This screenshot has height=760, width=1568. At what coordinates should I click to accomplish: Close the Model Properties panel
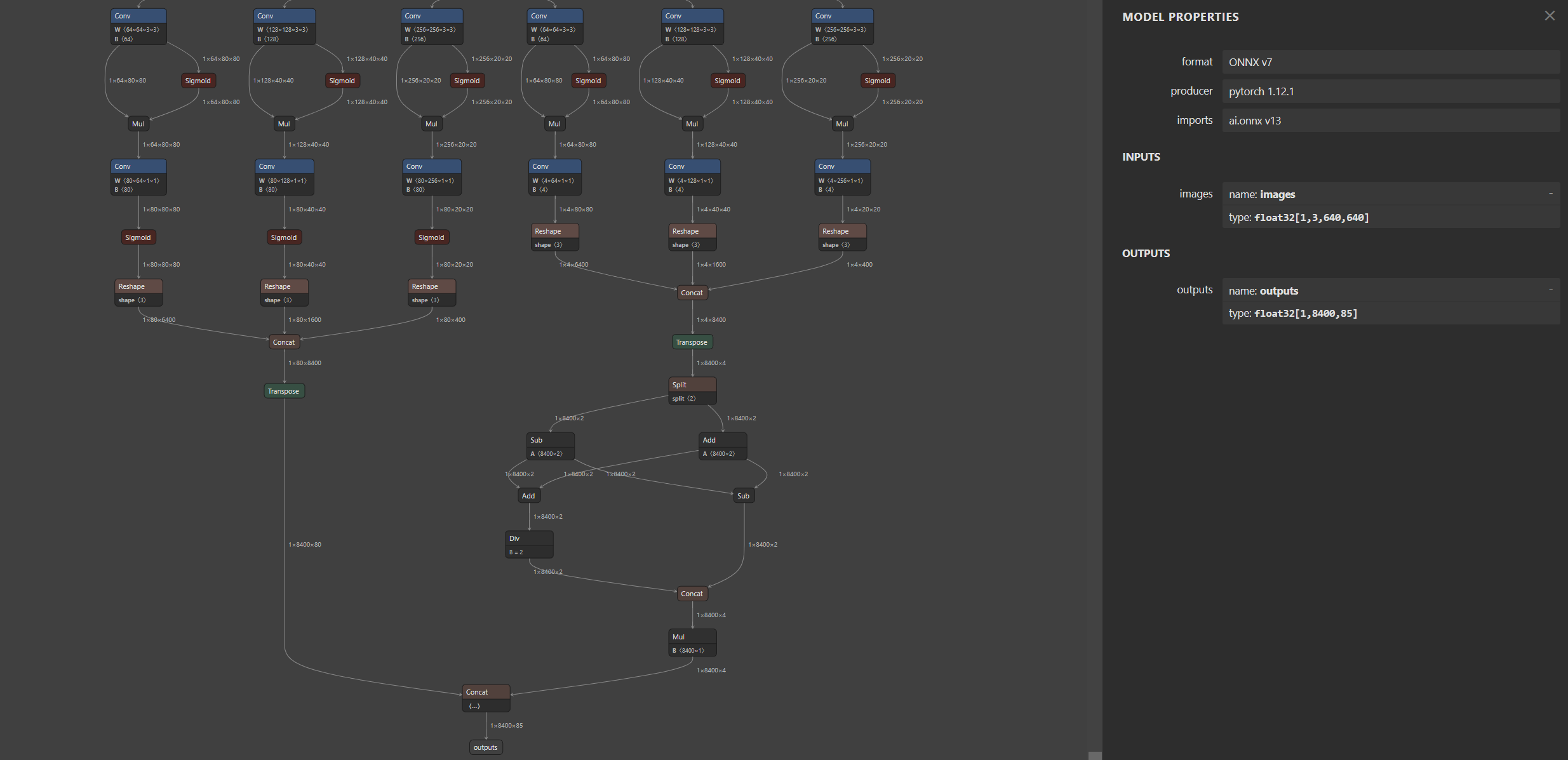click(1550, 16)
